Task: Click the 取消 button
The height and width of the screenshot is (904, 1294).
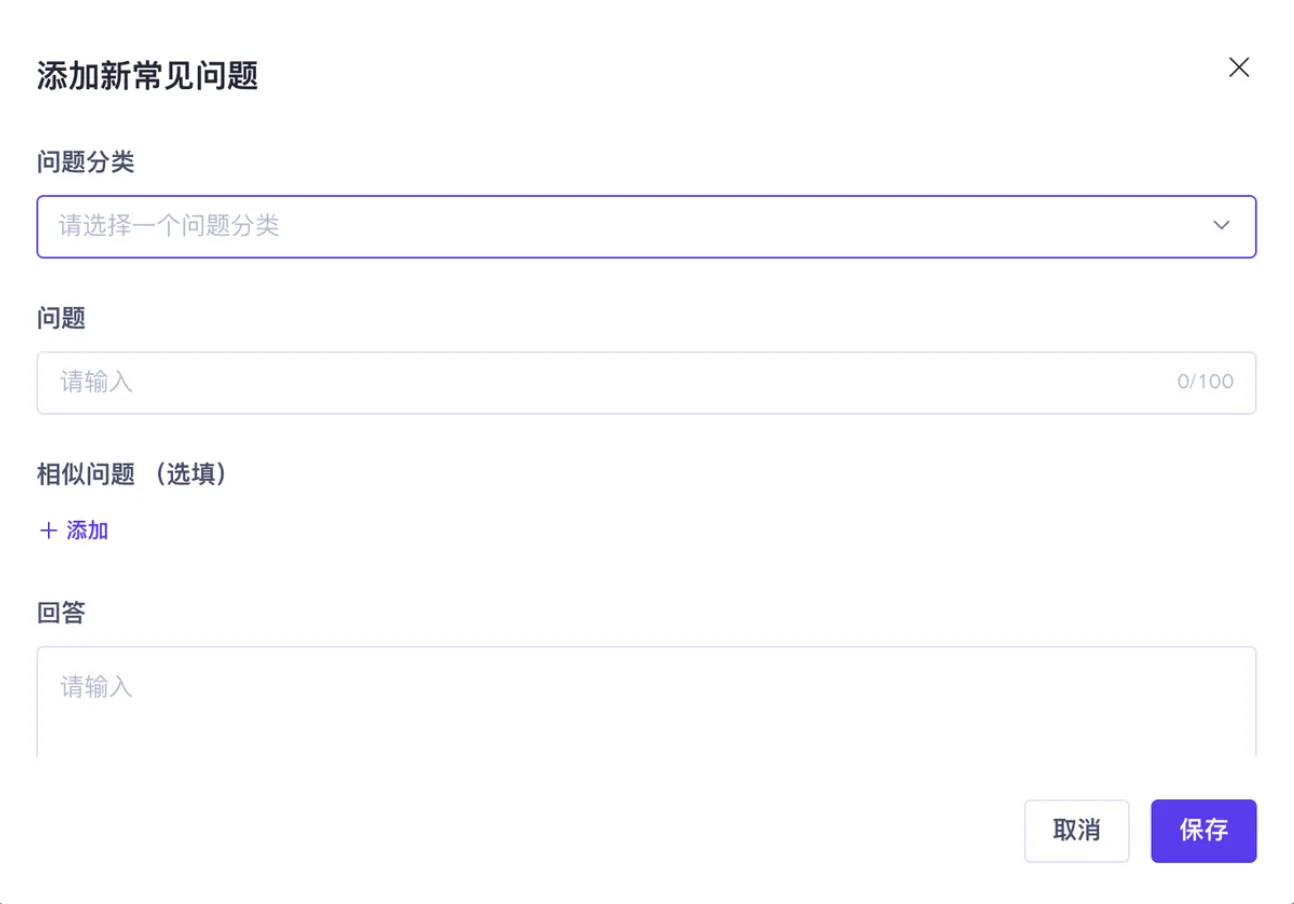Action: pos(1077,830)
